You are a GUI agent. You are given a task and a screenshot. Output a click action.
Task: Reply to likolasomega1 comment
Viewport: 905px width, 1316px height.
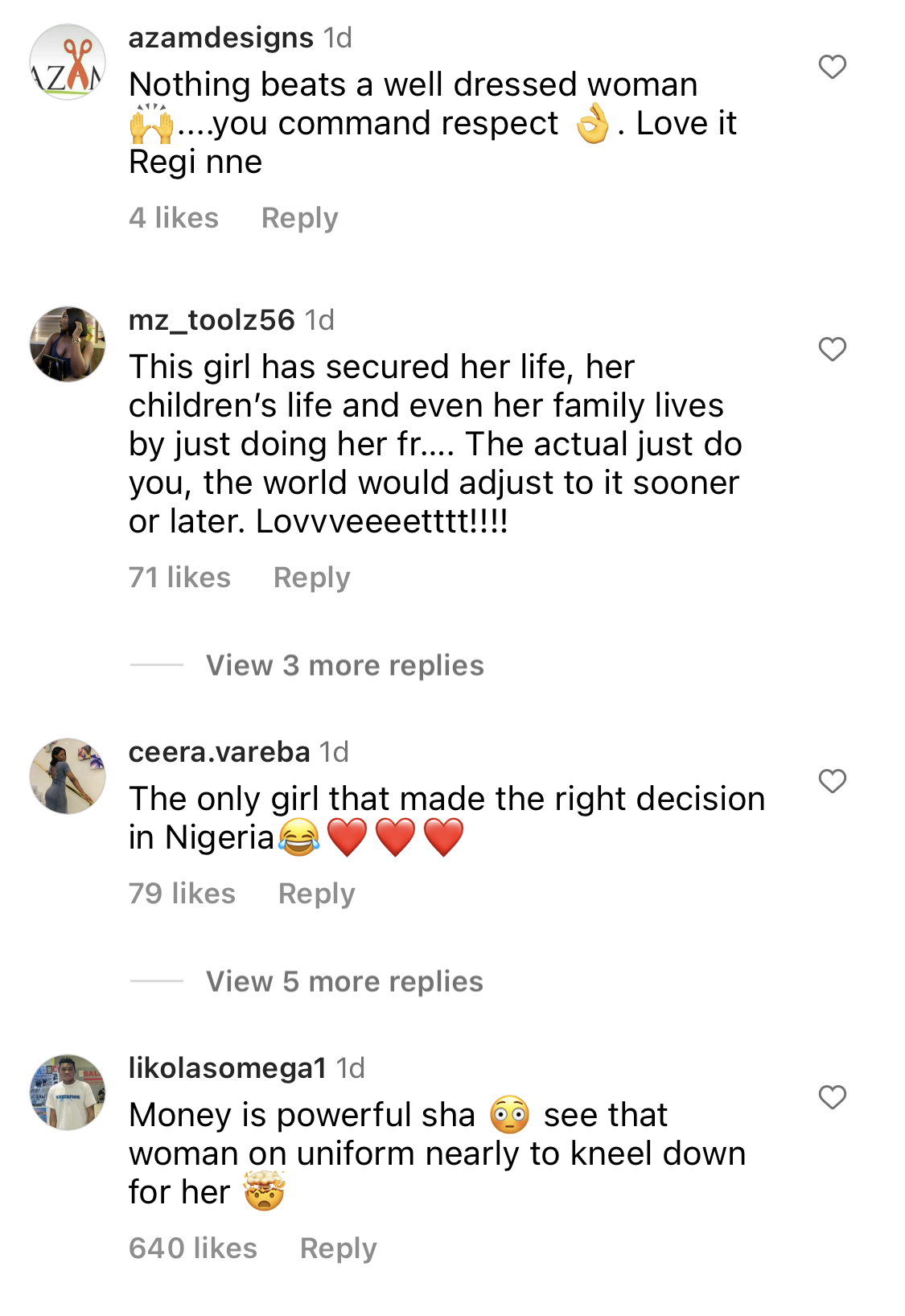(x=339, y=1248)
